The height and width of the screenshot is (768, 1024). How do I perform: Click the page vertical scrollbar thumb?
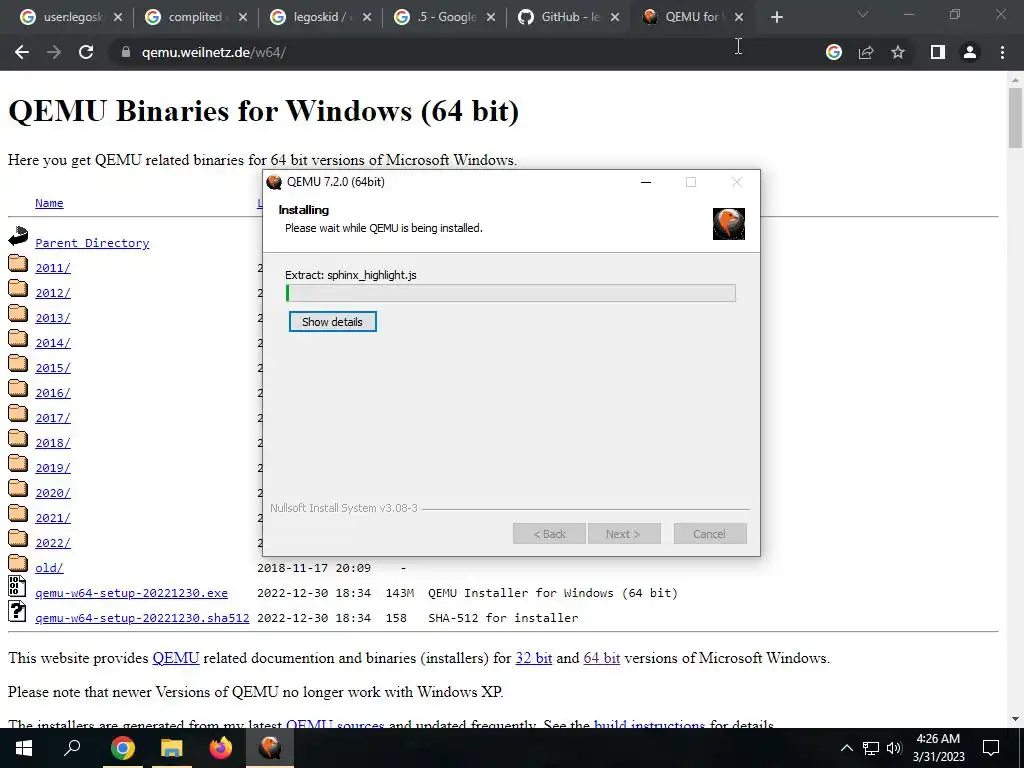pyautogui.click(x=1015, y=118)
